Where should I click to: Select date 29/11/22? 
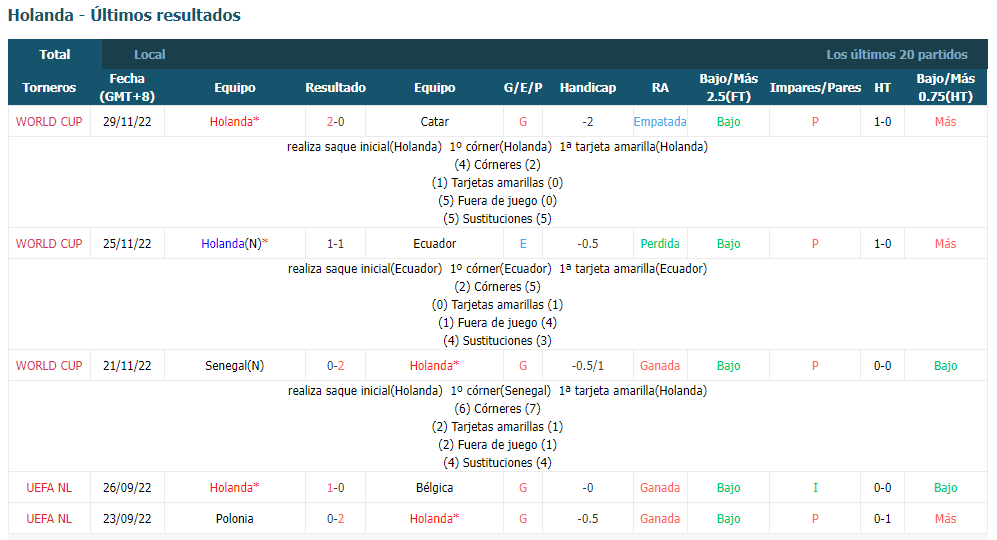point(127,121)
